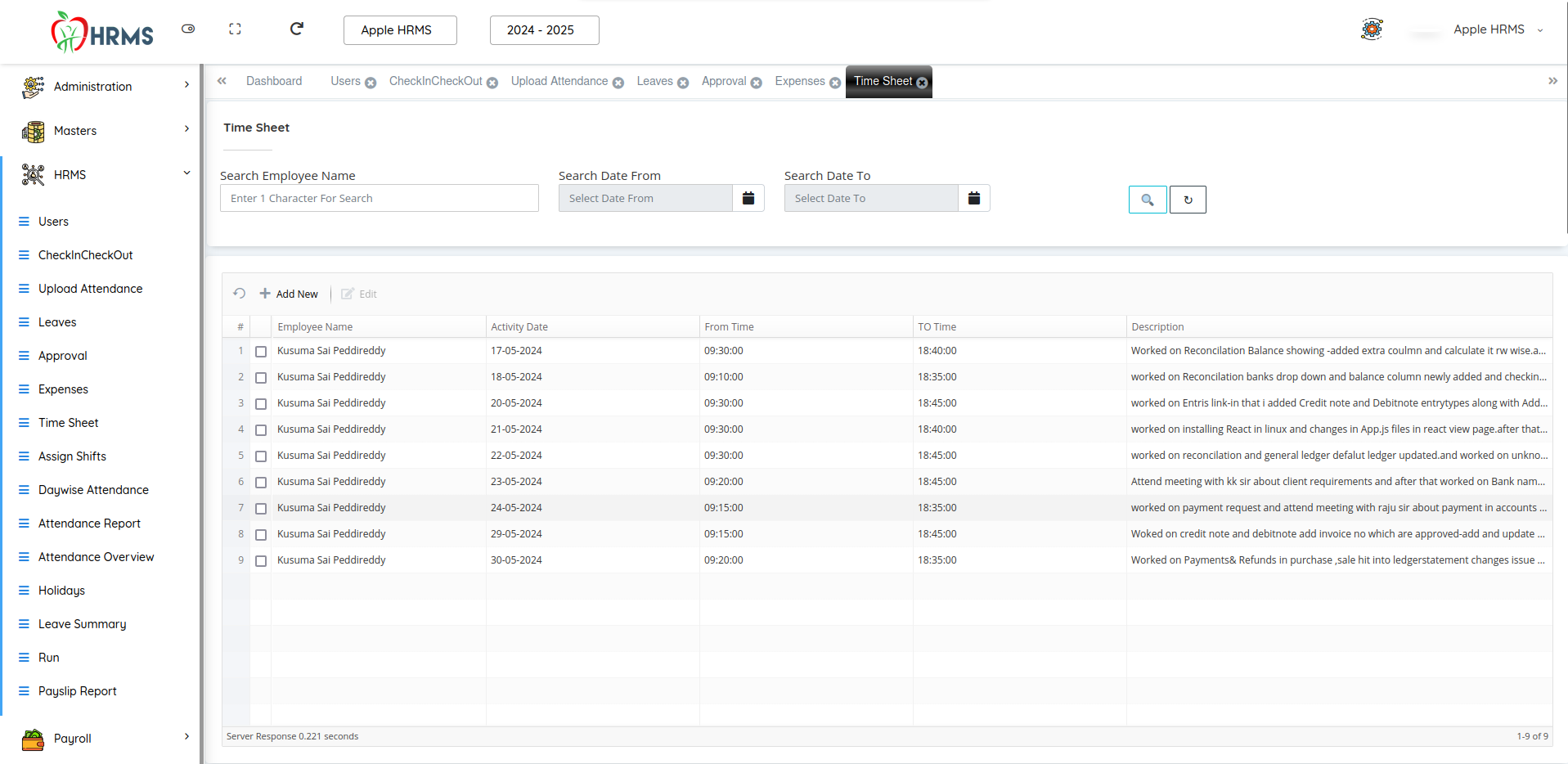Select the 2024 - 2025 year button
Image resolution: width=1568 pixels, height=764 pixels.
click(x=544, y=30)
